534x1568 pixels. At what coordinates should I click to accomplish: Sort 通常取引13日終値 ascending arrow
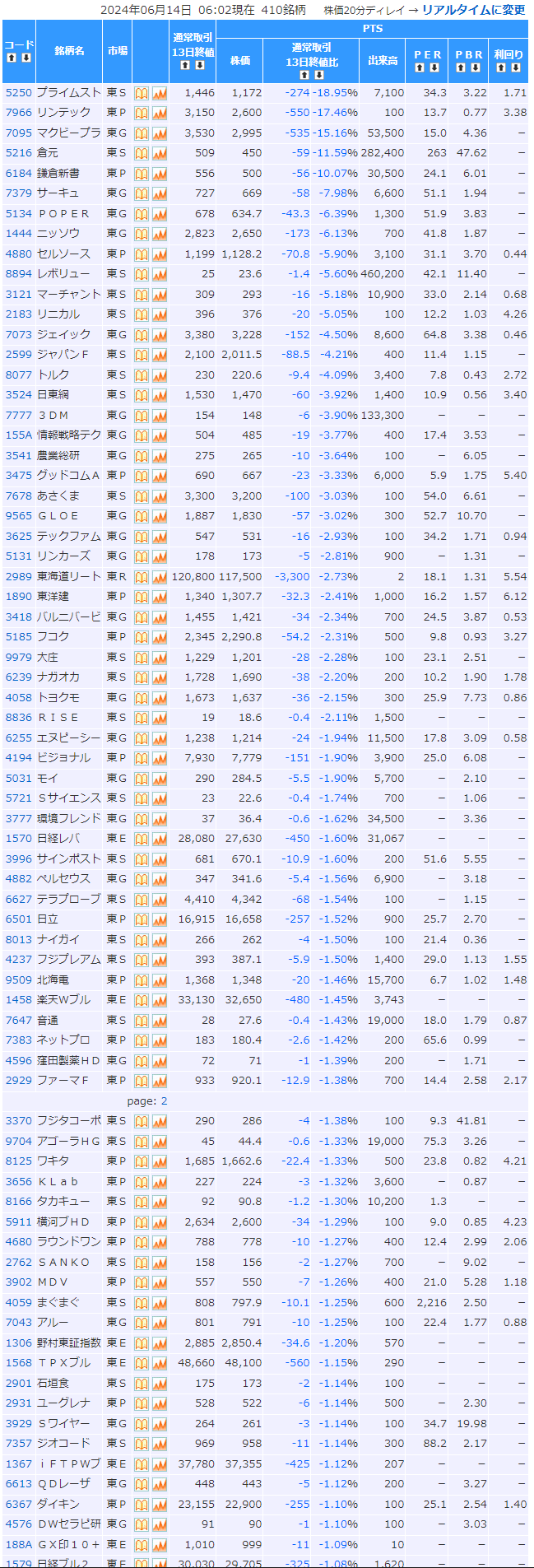pyautogui.click(x=186, y=65)
